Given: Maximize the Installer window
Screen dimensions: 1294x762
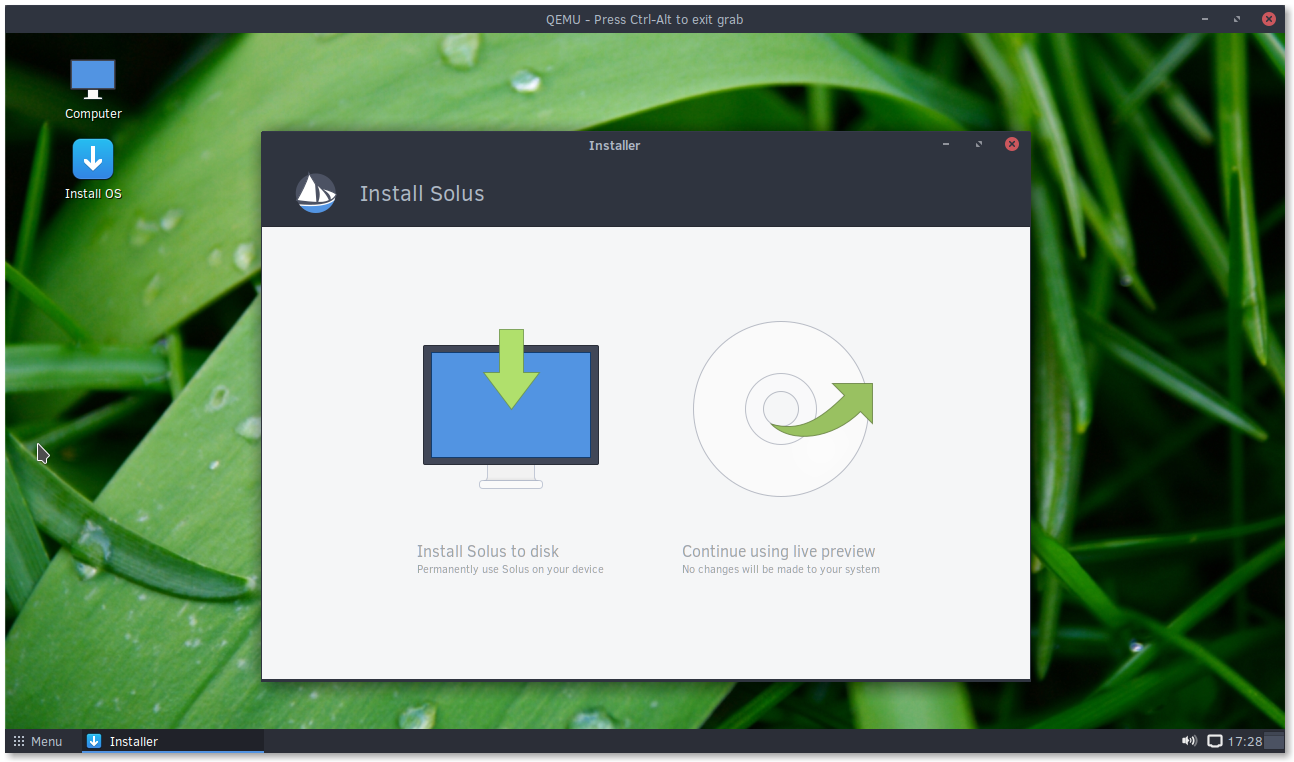Looking at the screenshot, I should click(x=979, y=145).
